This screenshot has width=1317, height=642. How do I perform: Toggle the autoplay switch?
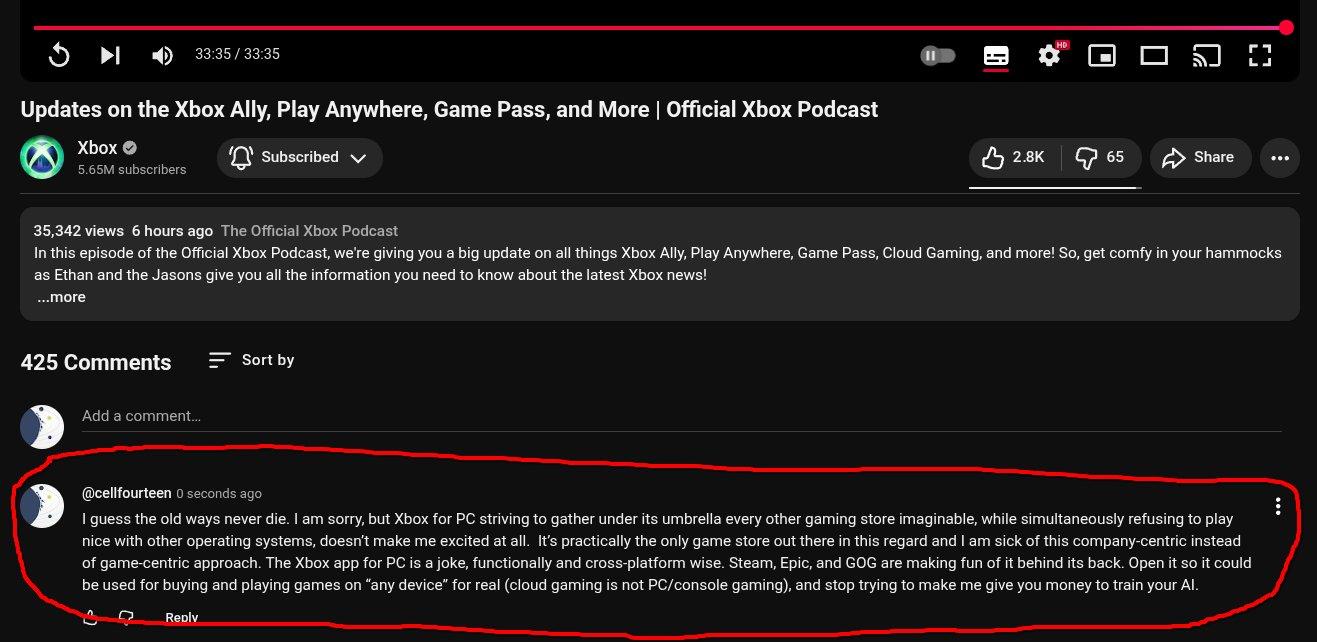(938, 55)
